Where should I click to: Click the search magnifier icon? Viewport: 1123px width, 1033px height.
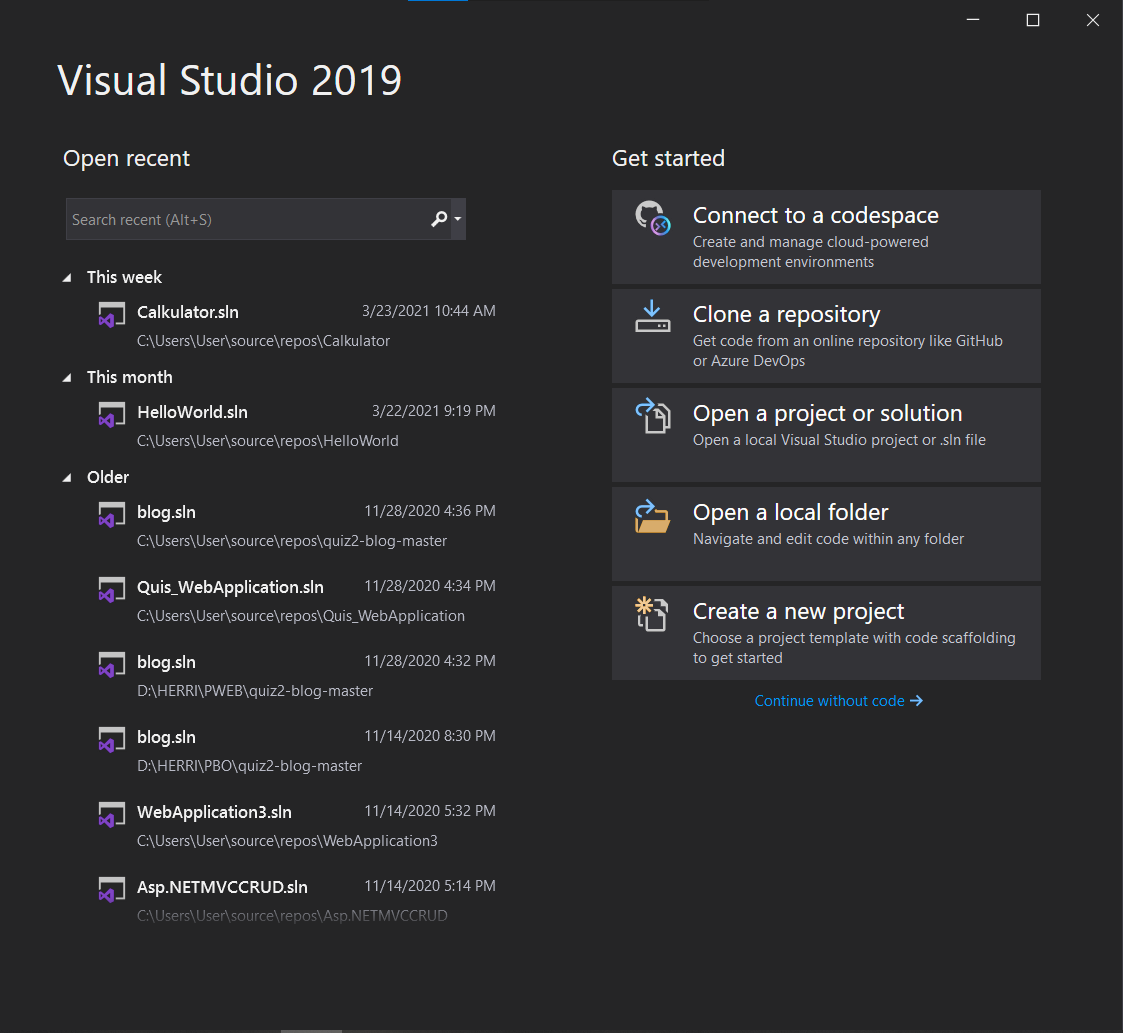click(439, 219)
